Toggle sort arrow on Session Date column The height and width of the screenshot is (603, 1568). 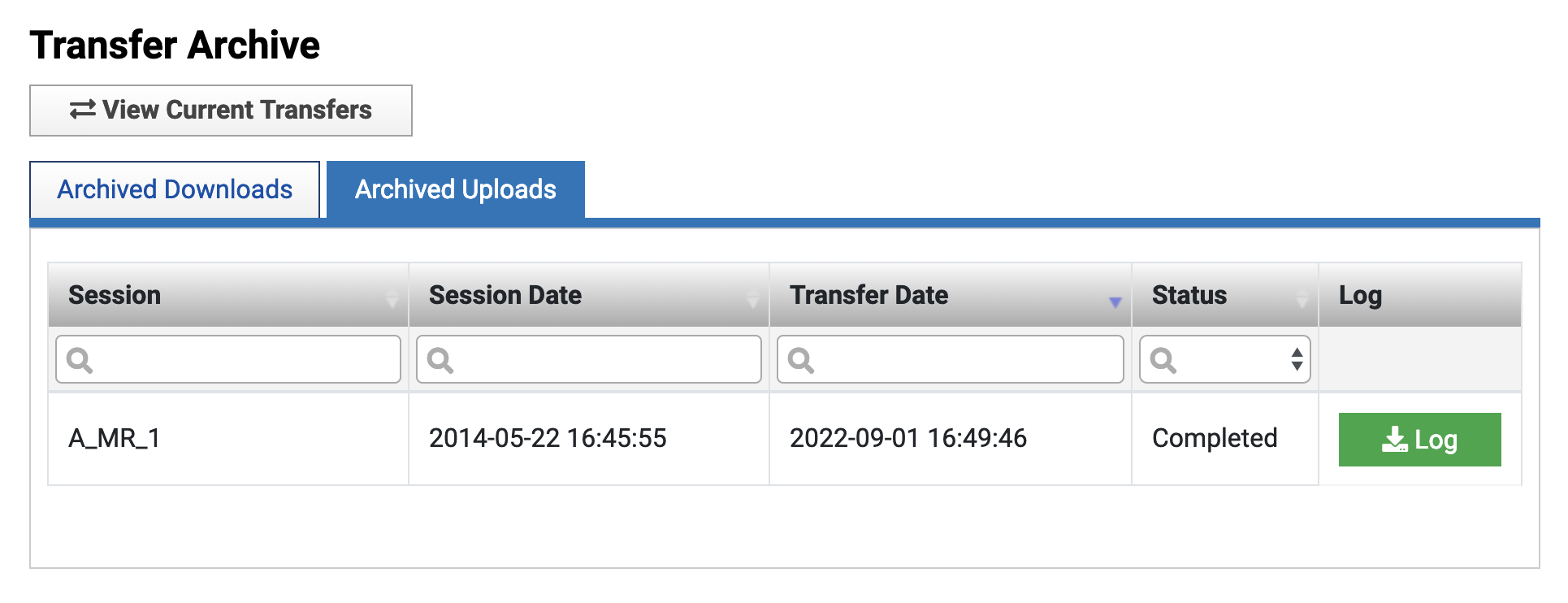(752, 299)
